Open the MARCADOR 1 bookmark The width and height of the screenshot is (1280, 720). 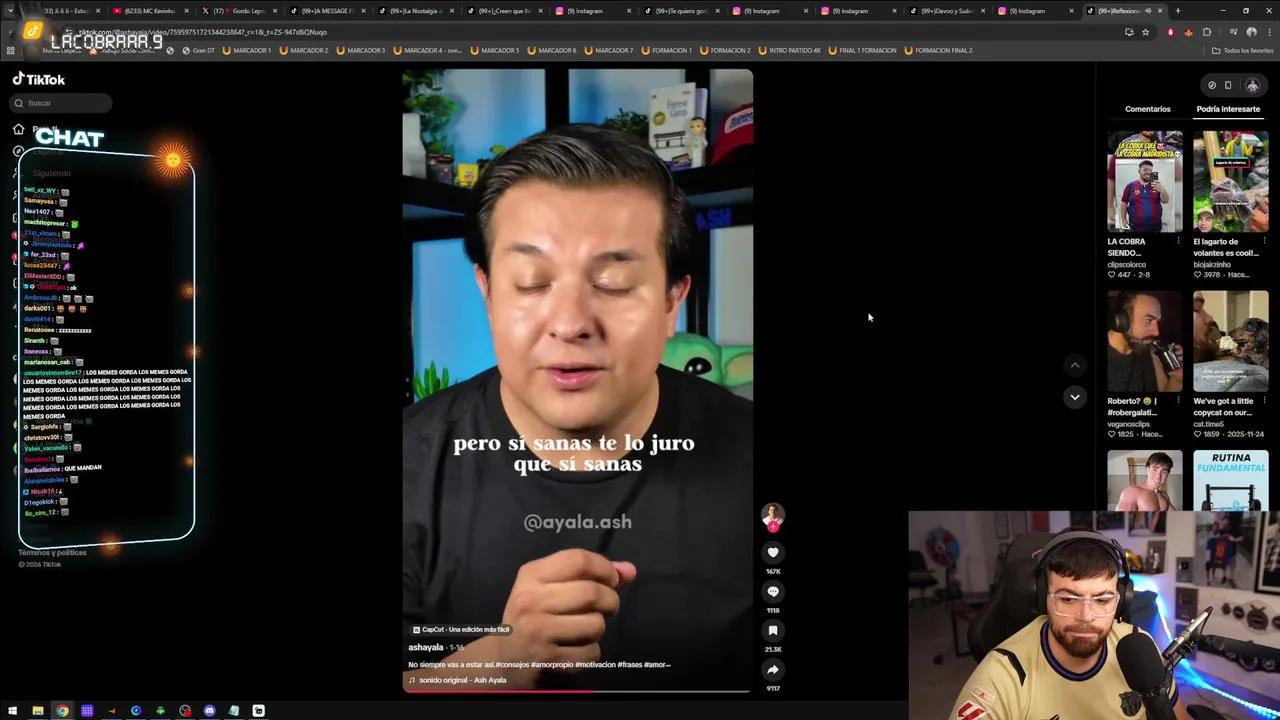247,50
